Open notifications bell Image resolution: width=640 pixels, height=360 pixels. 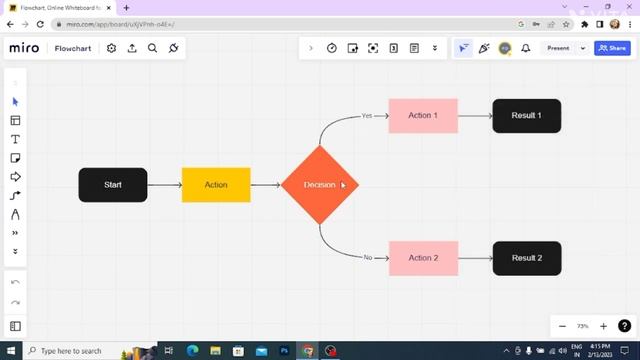526,48
